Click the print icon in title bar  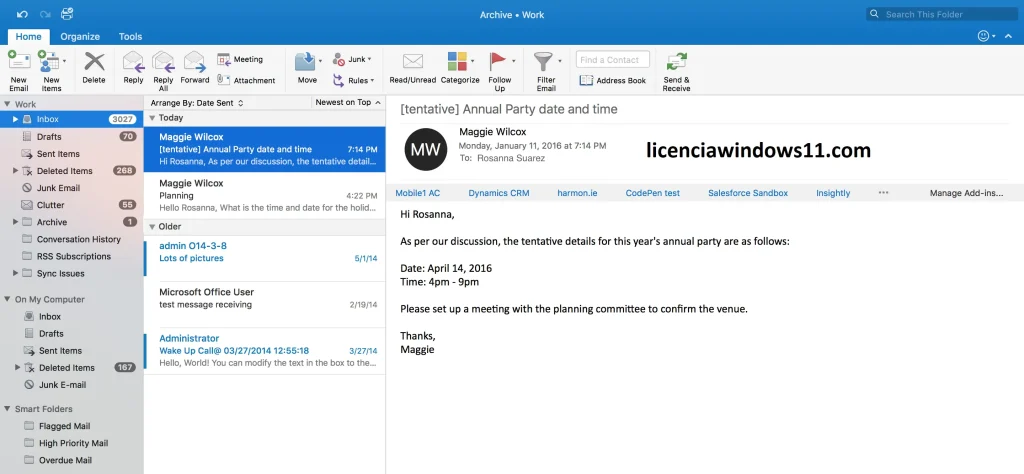[67, 14]
